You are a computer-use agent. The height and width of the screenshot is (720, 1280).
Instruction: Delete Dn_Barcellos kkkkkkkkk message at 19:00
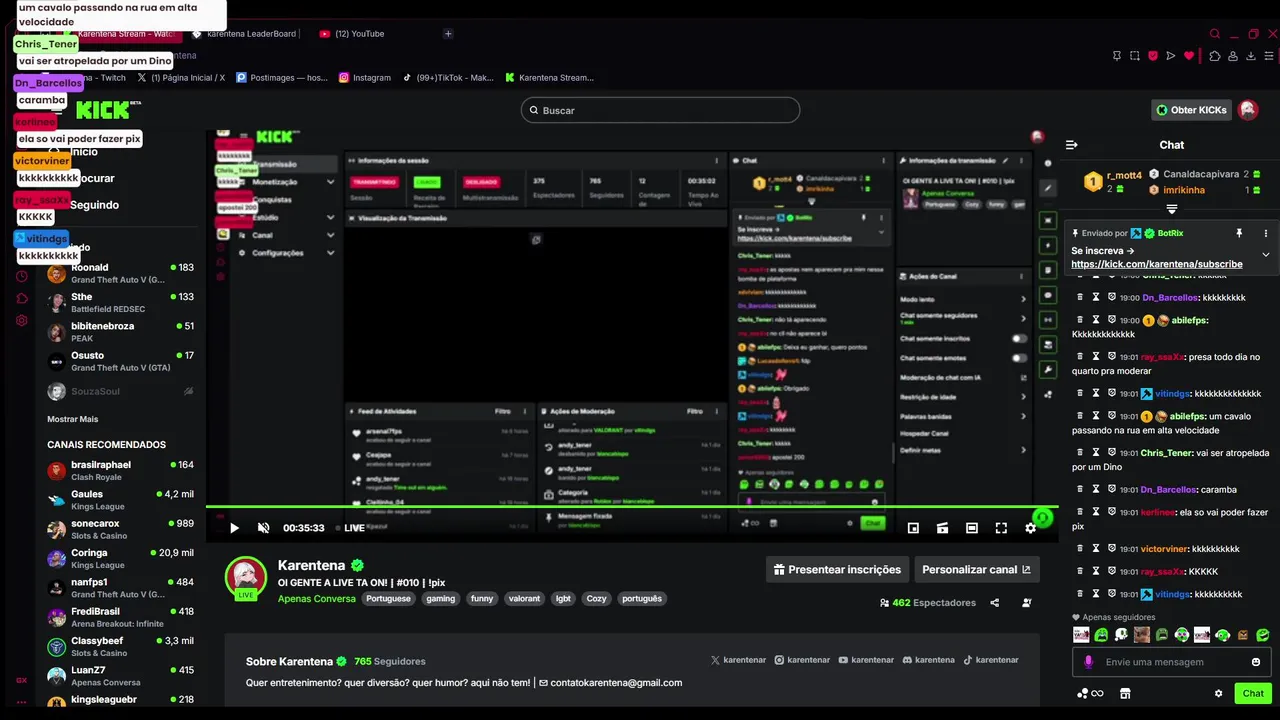[1080, 297]
